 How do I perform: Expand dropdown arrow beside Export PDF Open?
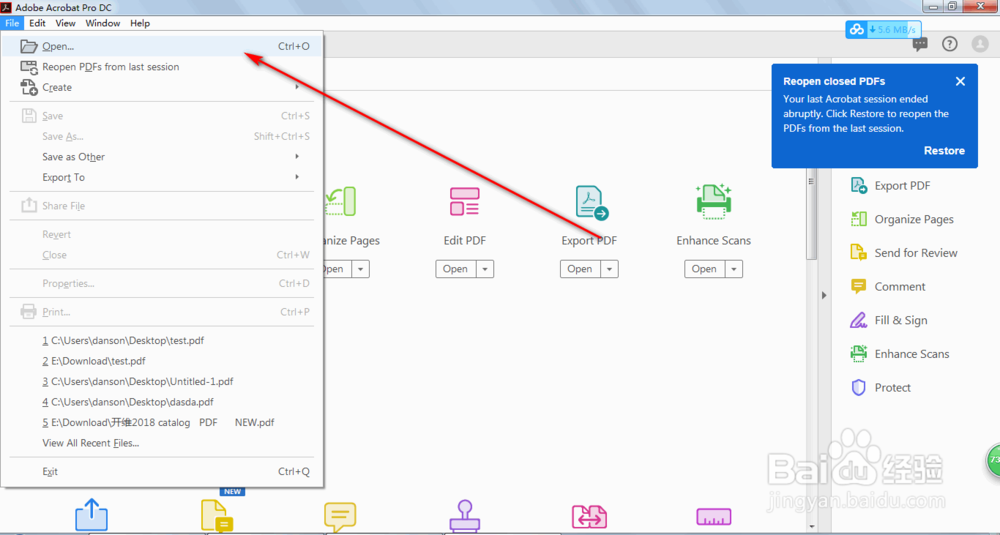tap(610, 269)
